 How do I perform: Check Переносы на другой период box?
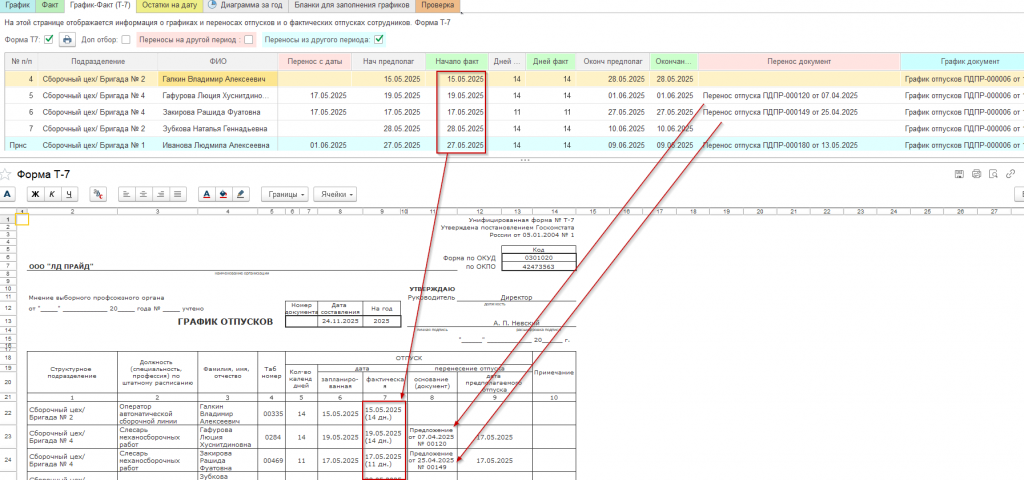(248, 40)
